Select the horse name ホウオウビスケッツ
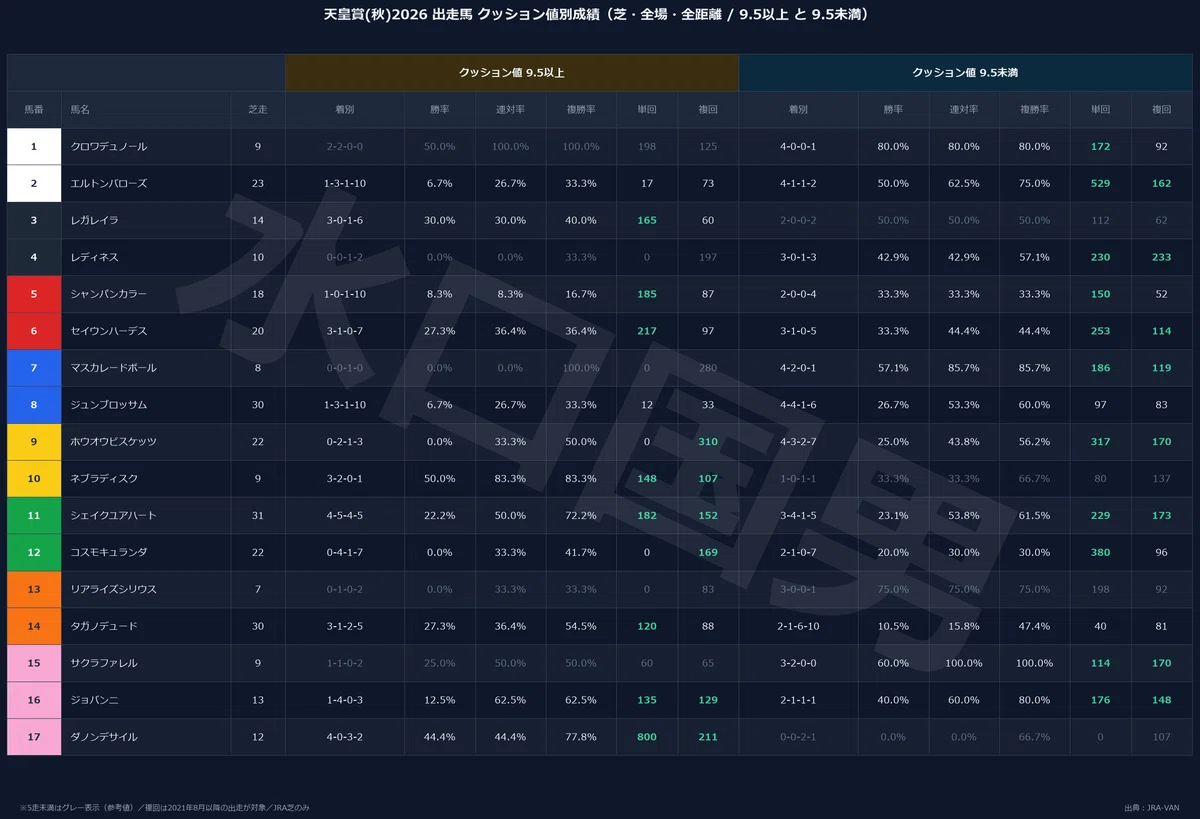The width and height of the screenshot is (1200, 819). (114, 442)
